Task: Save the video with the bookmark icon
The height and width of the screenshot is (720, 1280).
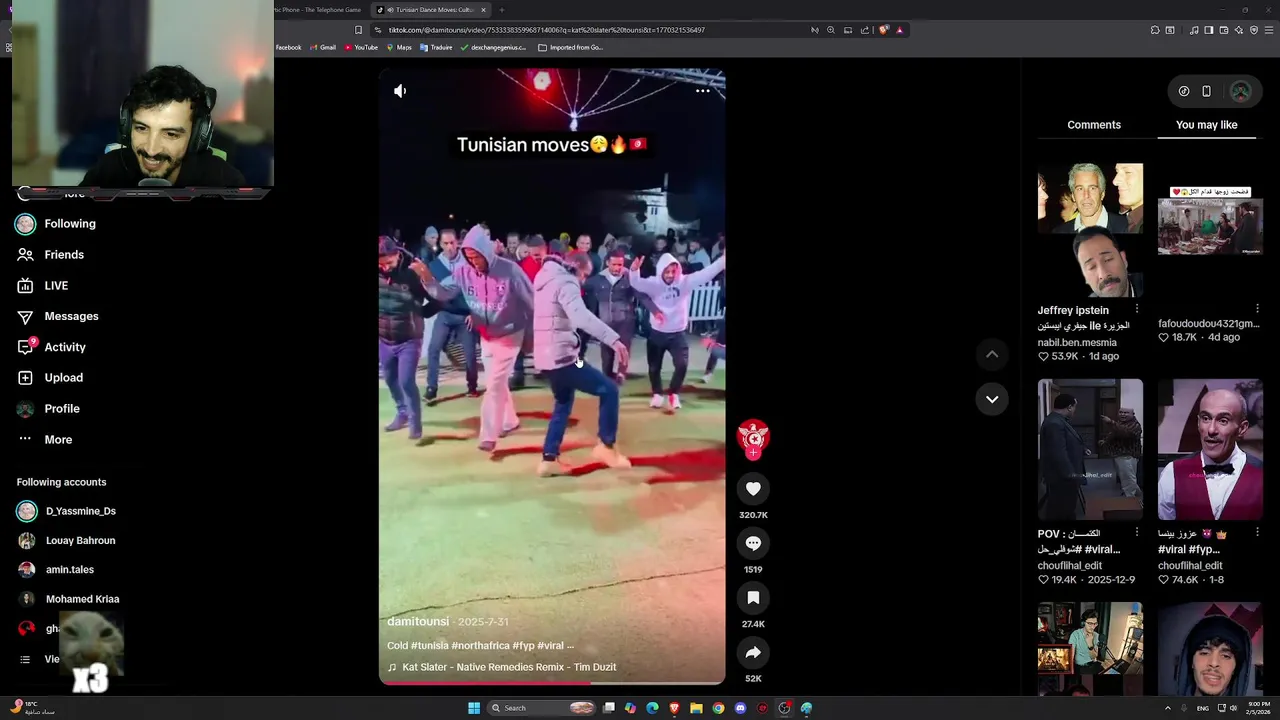Action: tap(753, 598)
